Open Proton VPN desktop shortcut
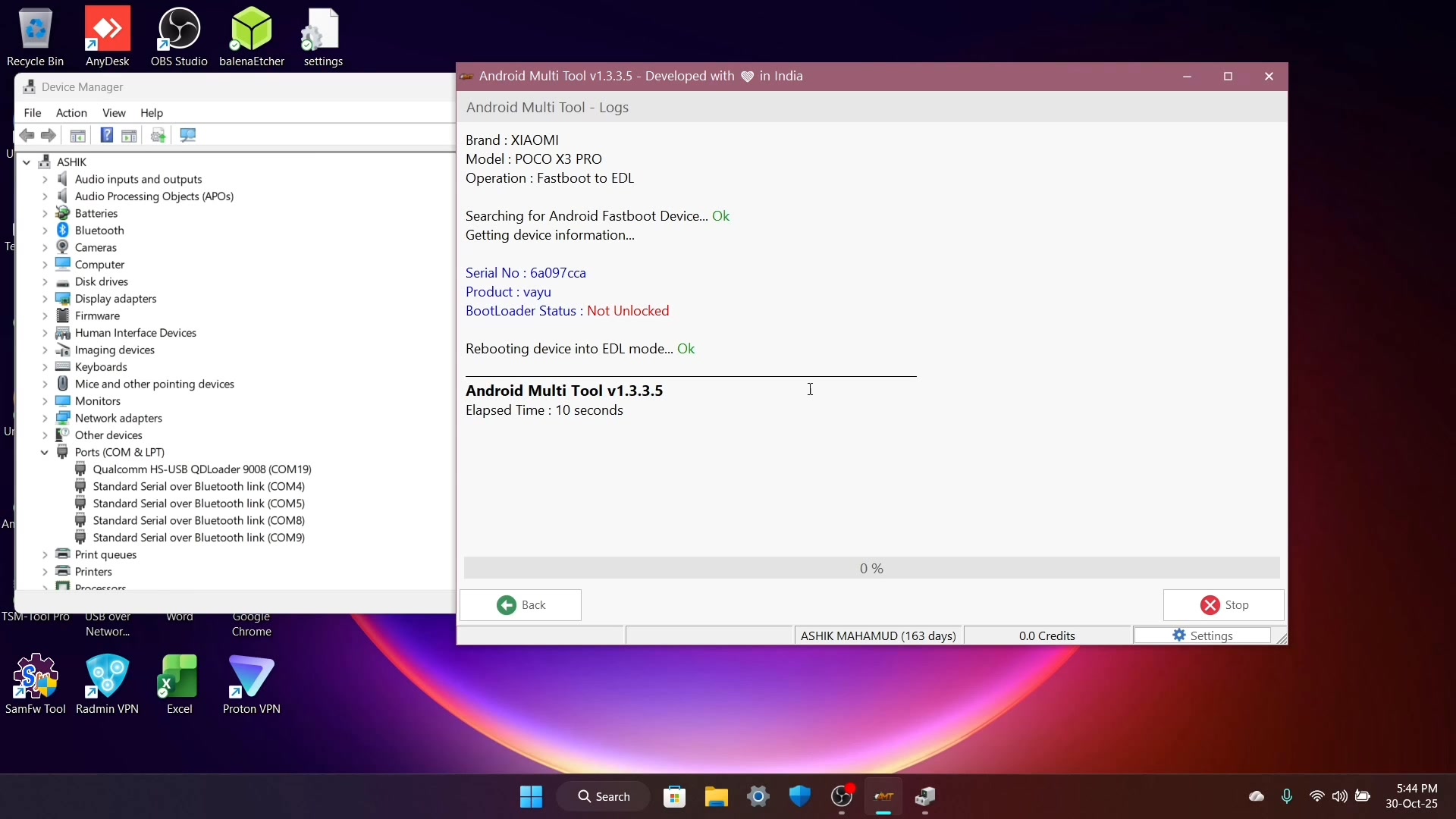This screenshot has width=1456, height=819. 252,684
